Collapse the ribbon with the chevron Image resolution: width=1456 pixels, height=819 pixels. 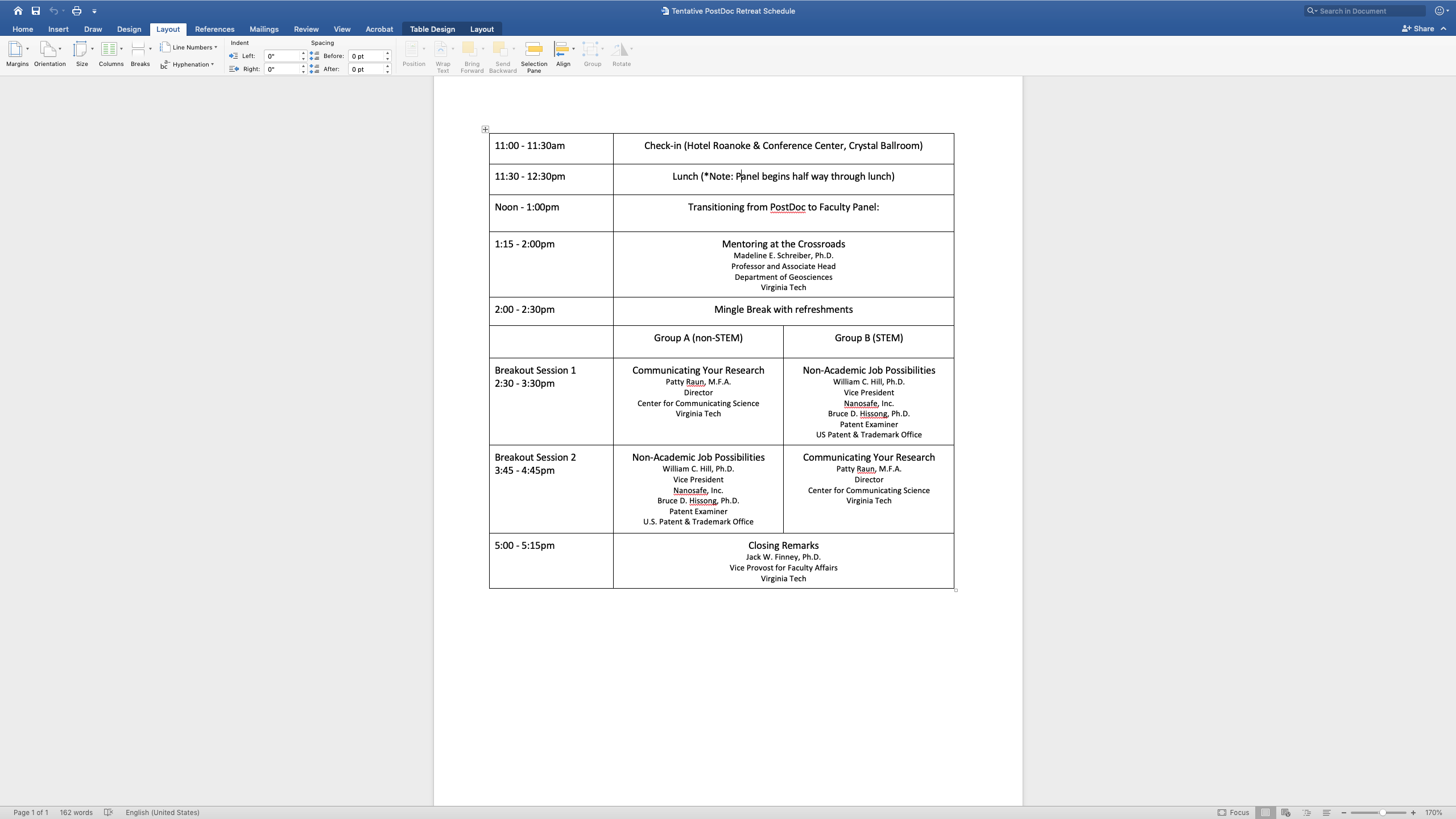tap(1443, 28)
